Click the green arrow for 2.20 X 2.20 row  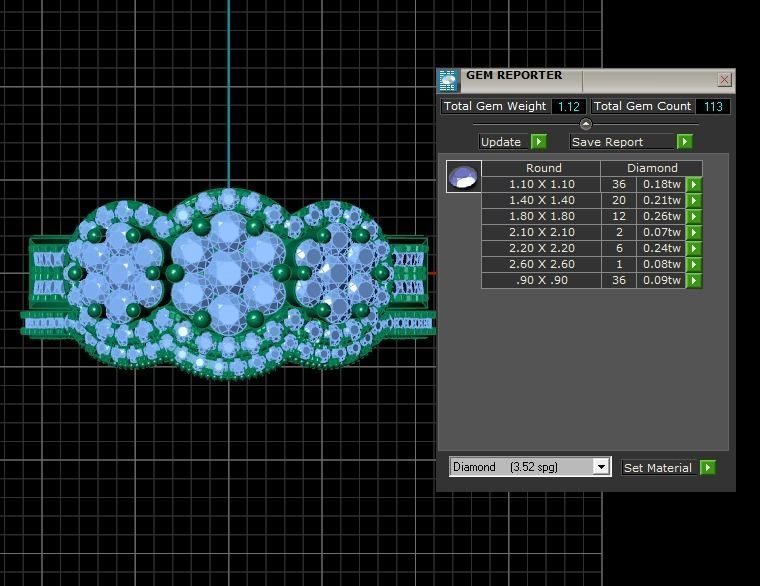694,248
